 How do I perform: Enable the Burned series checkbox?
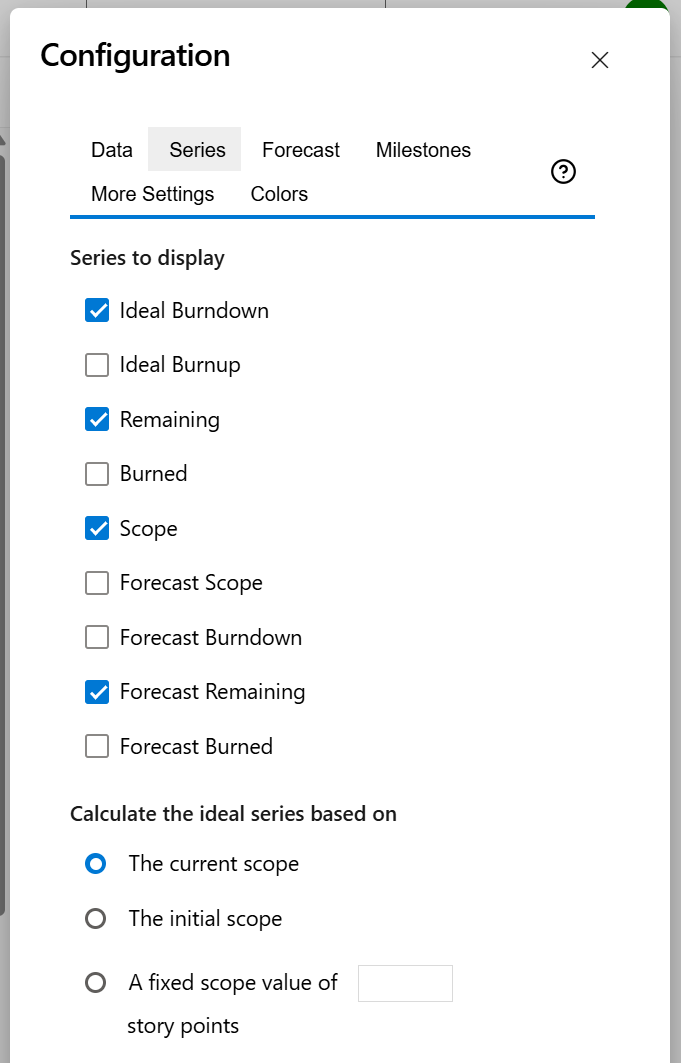click(96, 473)
